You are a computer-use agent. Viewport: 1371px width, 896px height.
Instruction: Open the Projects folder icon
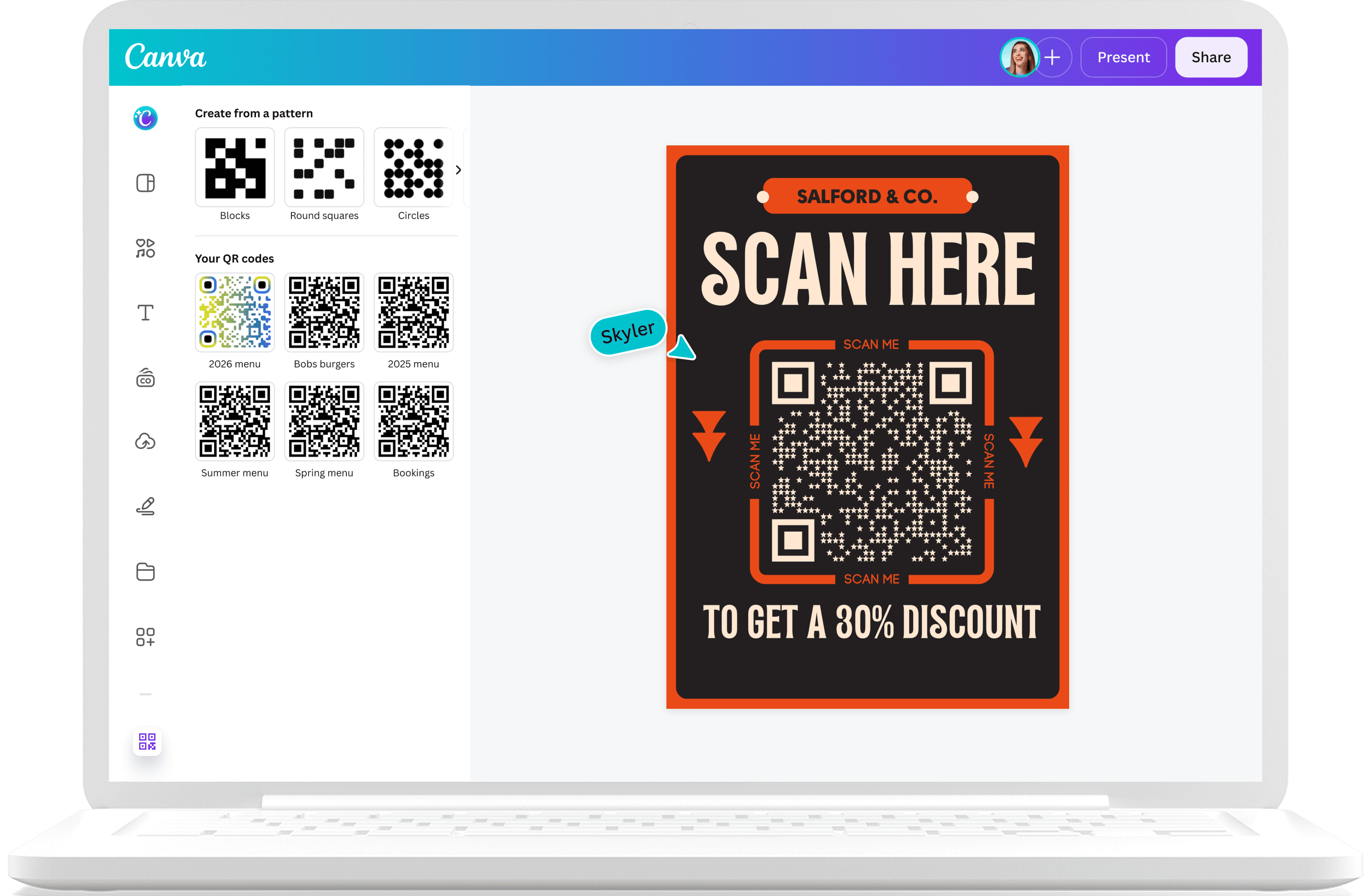click(x=145, y=571)
